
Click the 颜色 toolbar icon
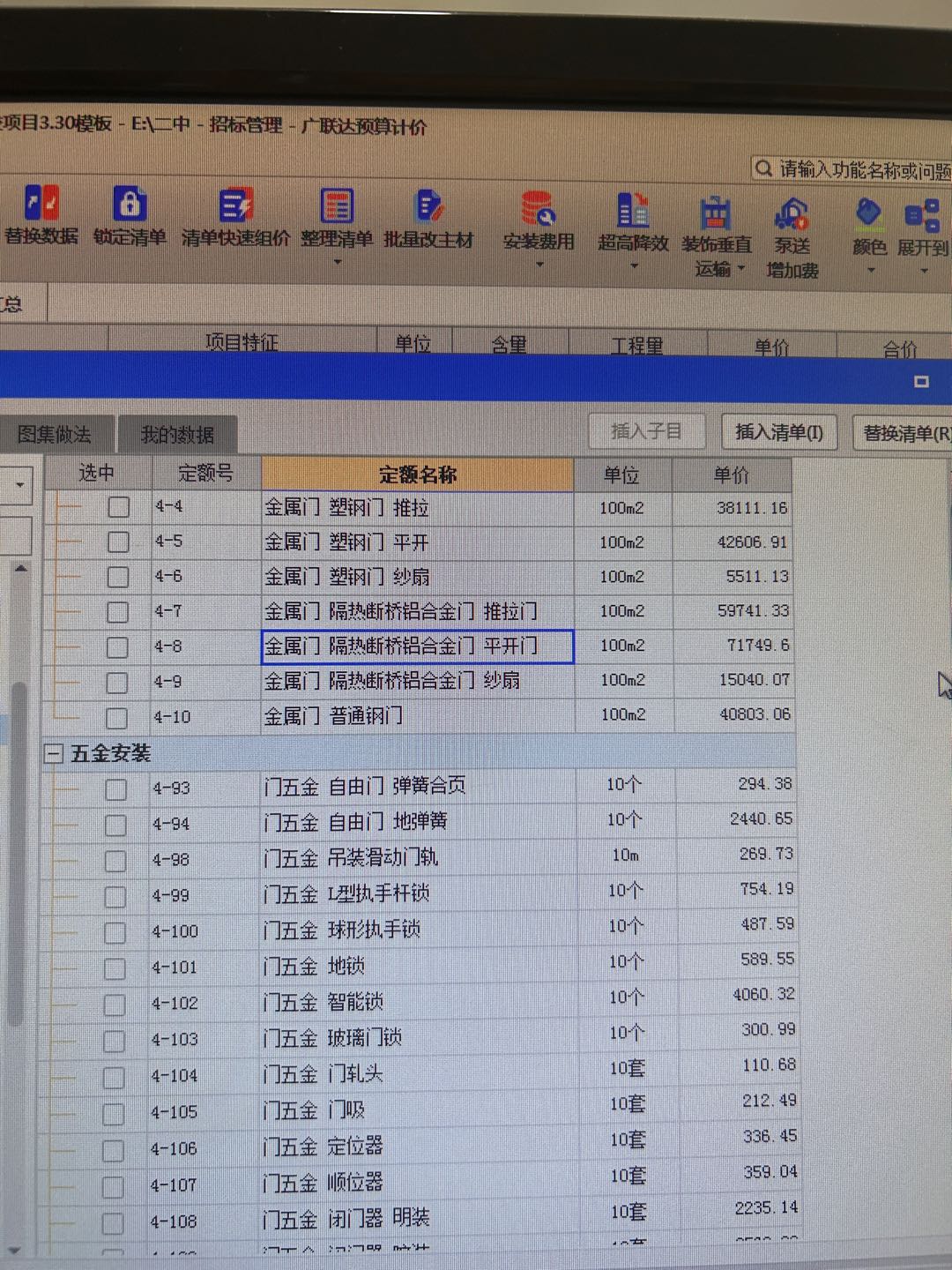(x=868, y=213)
